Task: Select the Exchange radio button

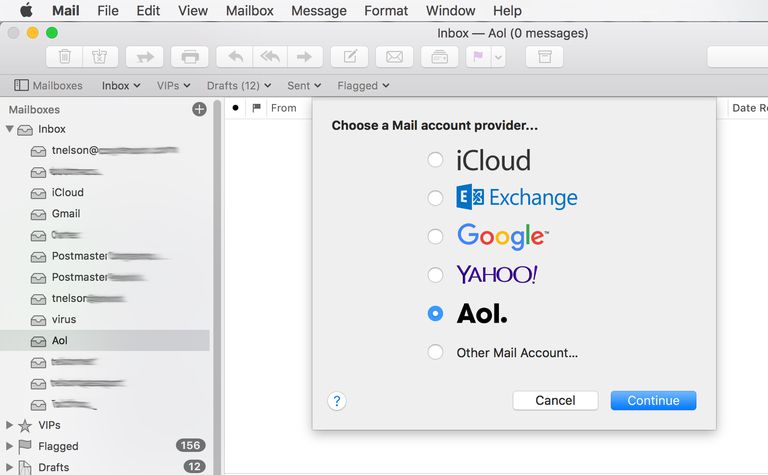Action: point(435,198)
